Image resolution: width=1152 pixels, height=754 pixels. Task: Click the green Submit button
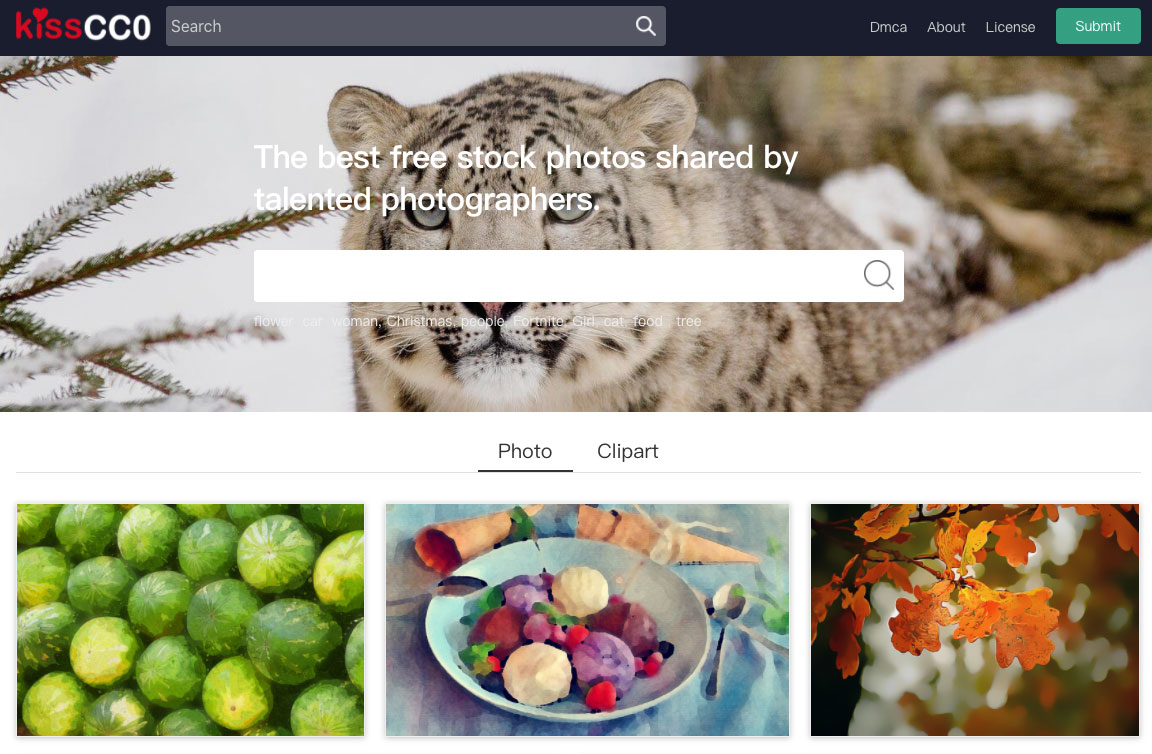pos(1098,26)
